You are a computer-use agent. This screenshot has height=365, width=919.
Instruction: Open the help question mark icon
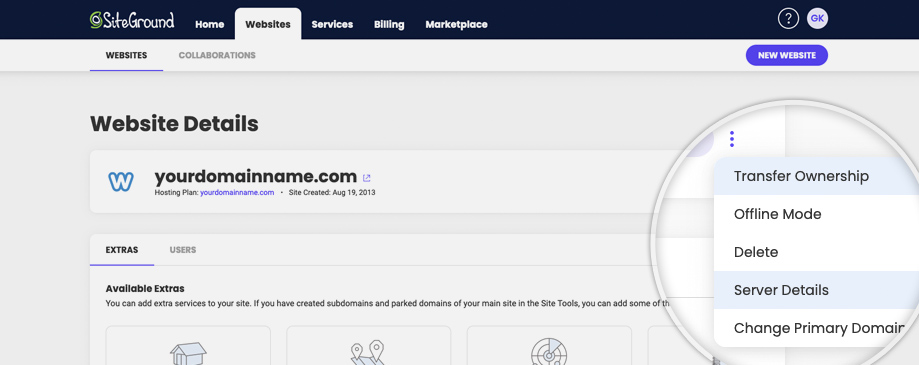[x=788, y=19]
